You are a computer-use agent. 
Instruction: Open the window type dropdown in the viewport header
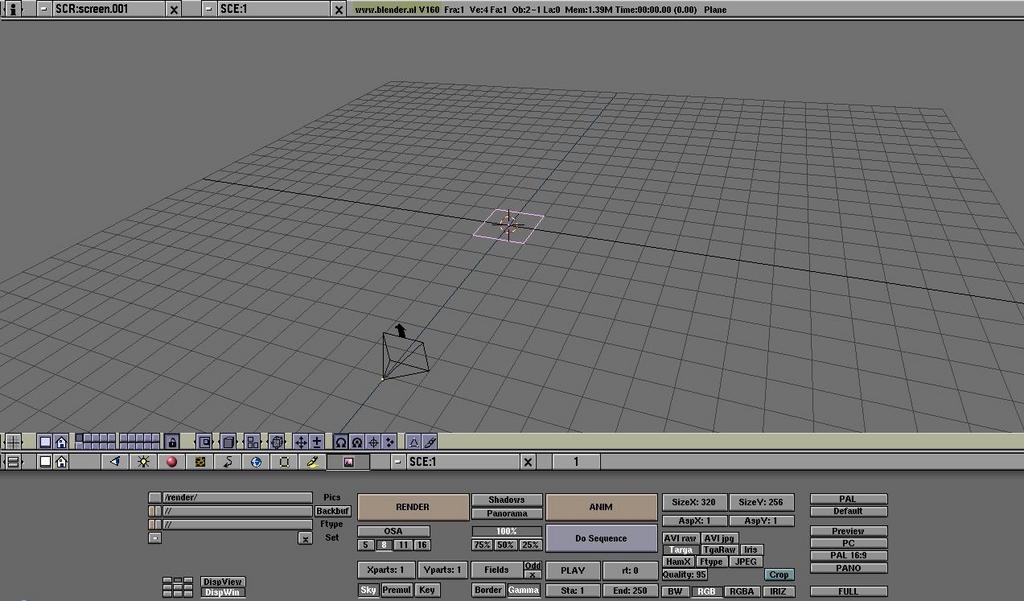[13, 441]
